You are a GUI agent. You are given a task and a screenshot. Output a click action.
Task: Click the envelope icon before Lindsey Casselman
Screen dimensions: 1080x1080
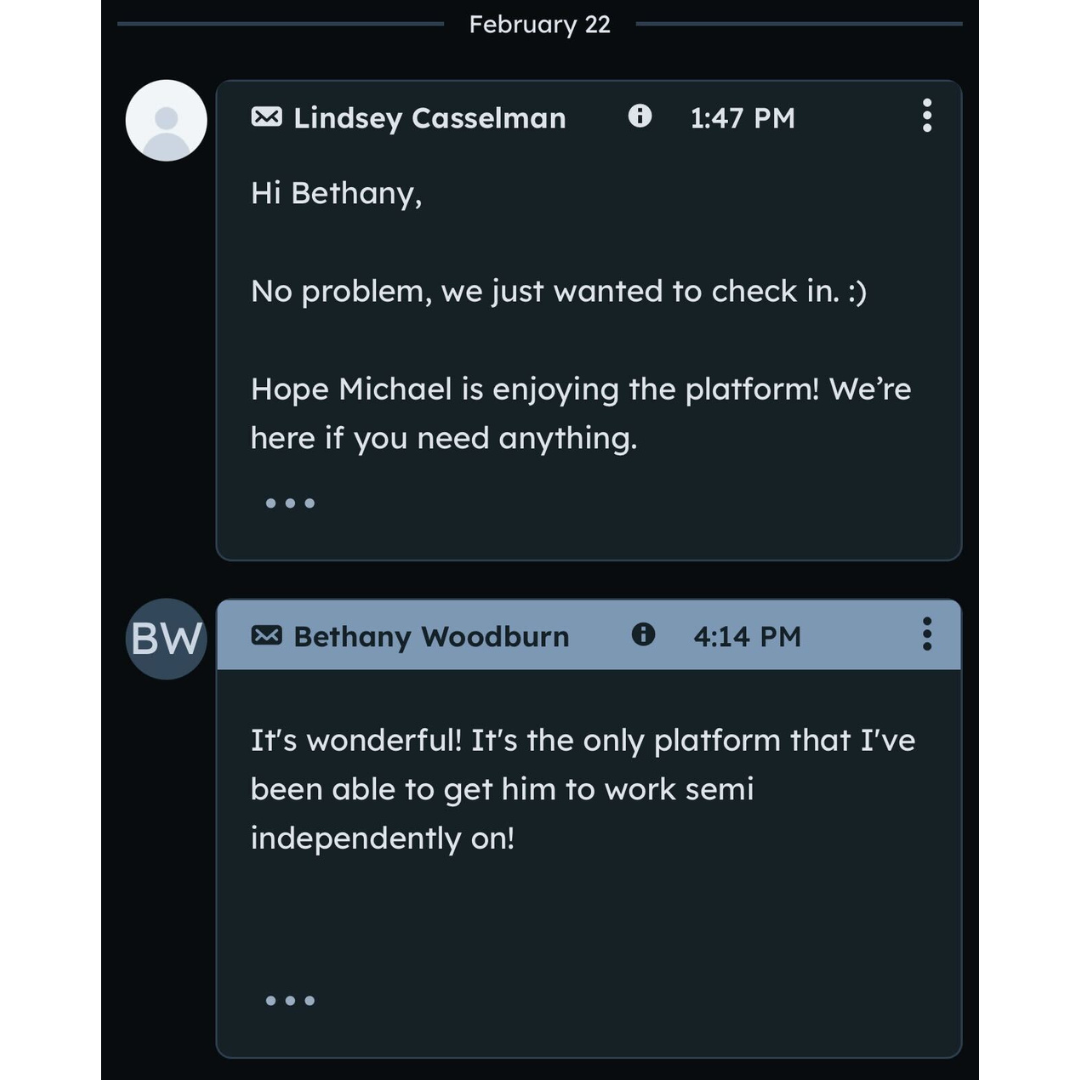tap(266, 117)
